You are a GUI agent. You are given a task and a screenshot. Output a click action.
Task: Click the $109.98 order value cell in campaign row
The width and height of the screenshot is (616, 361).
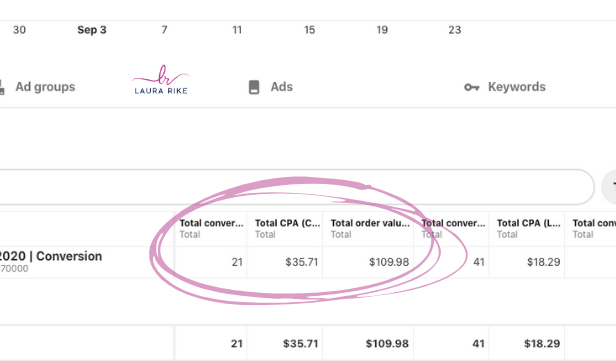pyautogui.click(x=389, y=262)
